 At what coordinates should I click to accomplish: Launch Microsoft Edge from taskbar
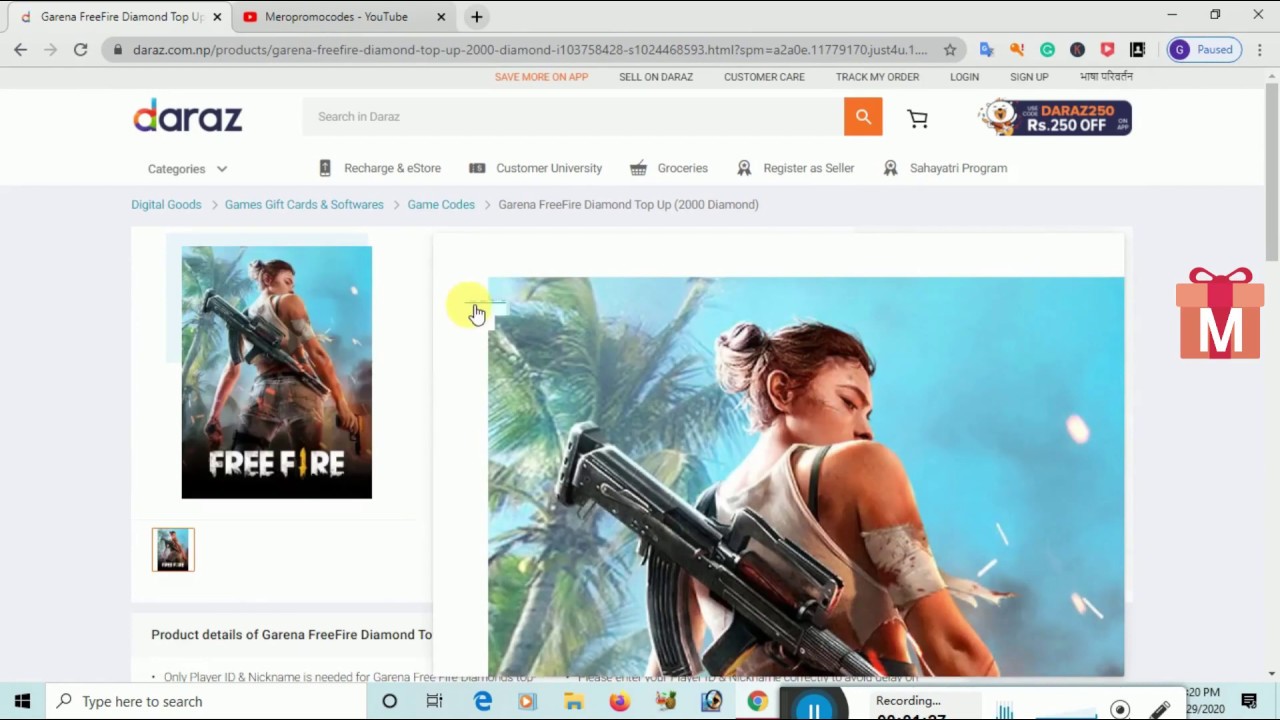(482, 701)
